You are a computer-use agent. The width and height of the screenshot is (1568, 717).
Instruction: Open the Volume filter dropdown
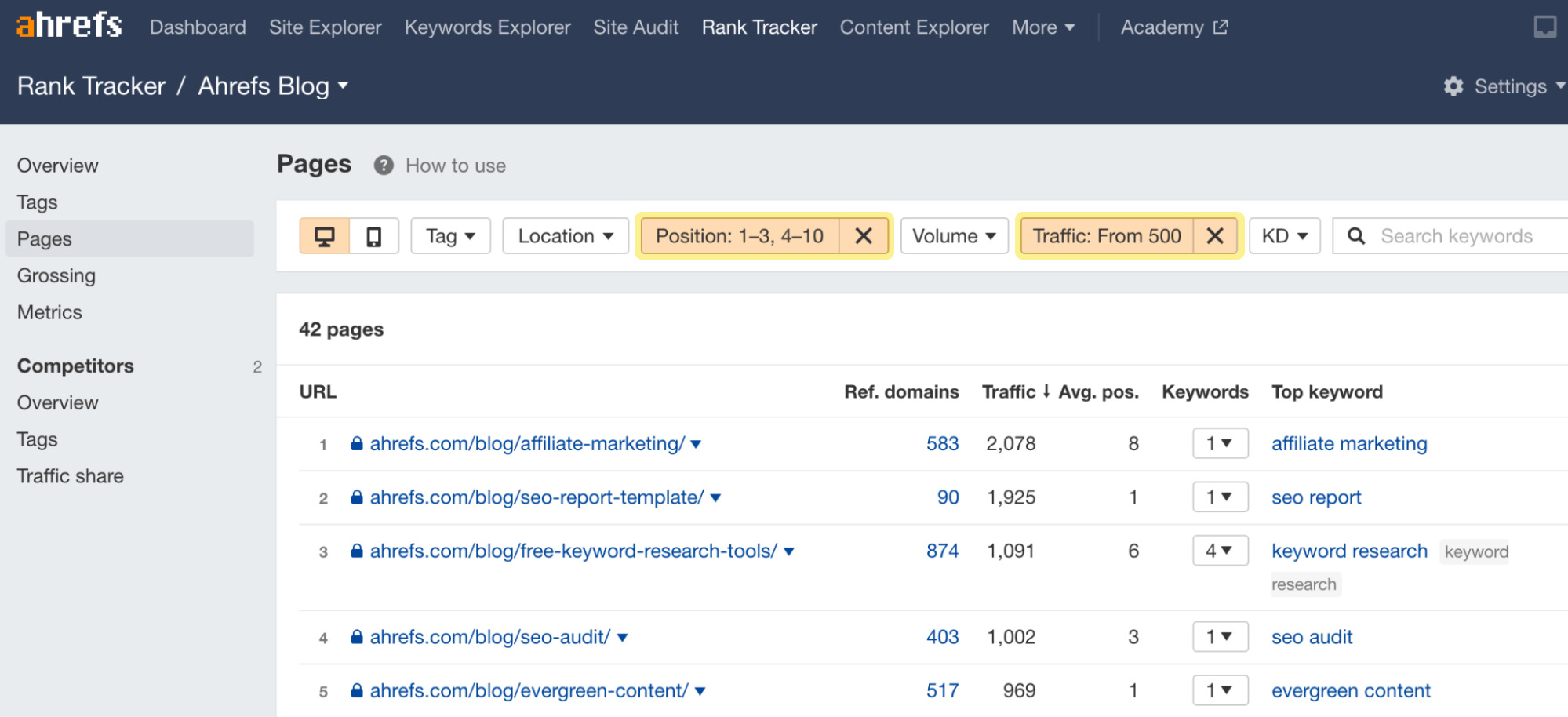click(x=954, y=236)
